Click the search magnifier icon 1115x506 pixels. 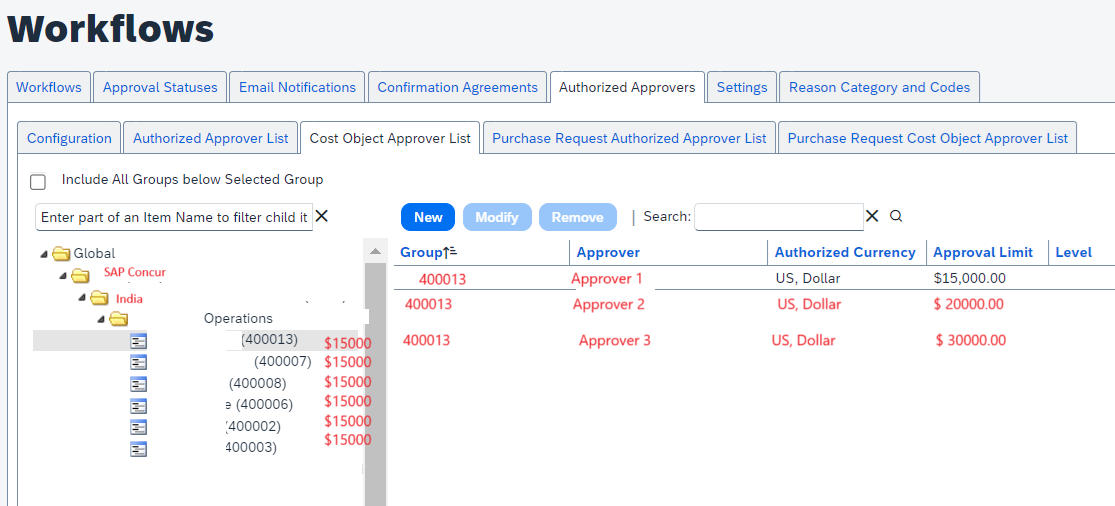click(896, 216)
